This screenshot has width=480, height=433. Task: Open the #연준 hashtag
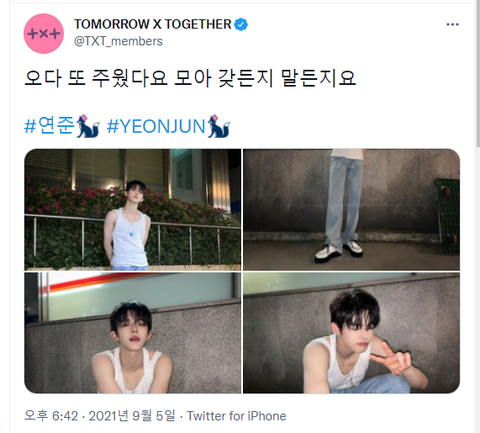[49, 126]
